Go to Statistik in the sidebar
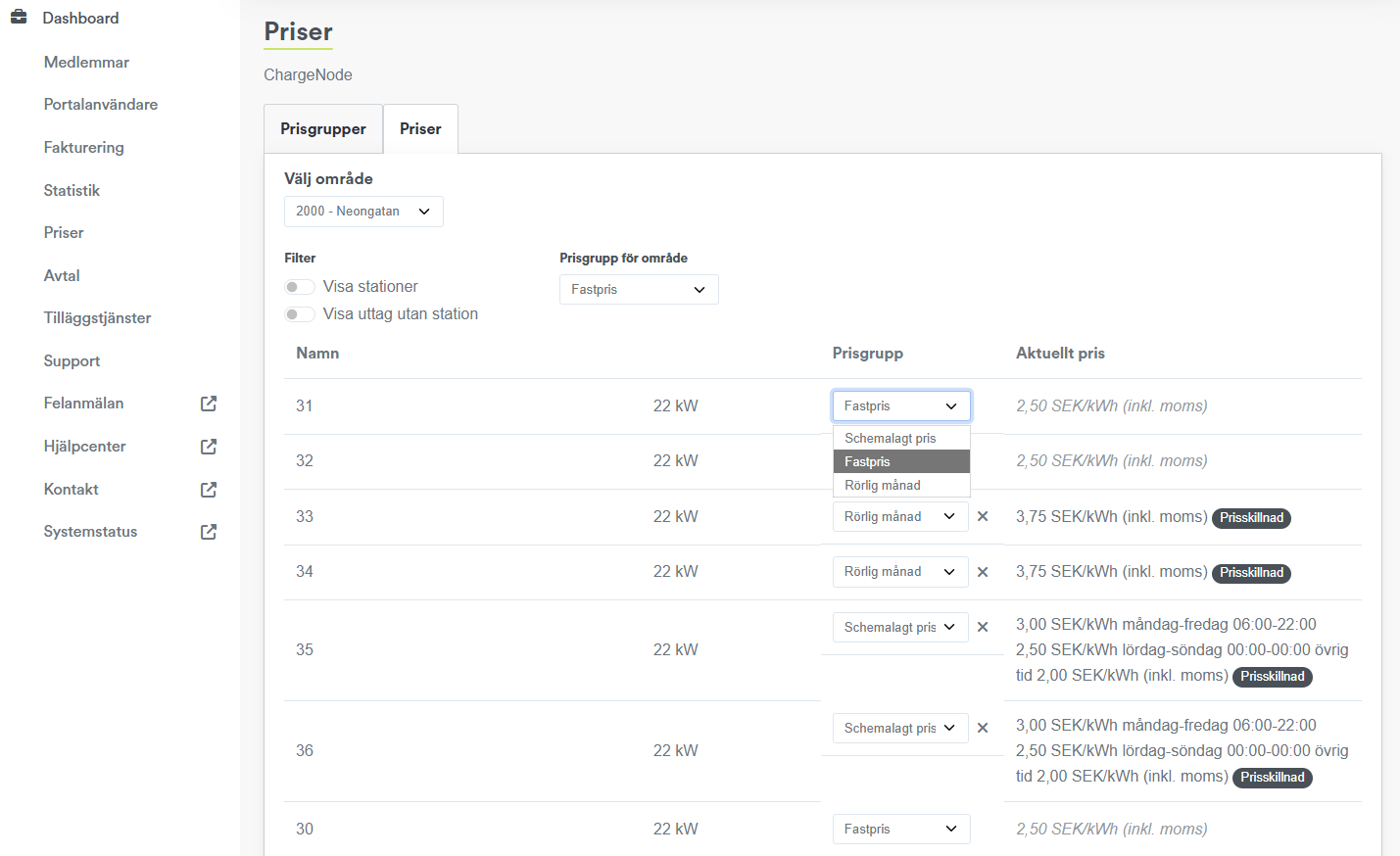 tap(72, 191)
